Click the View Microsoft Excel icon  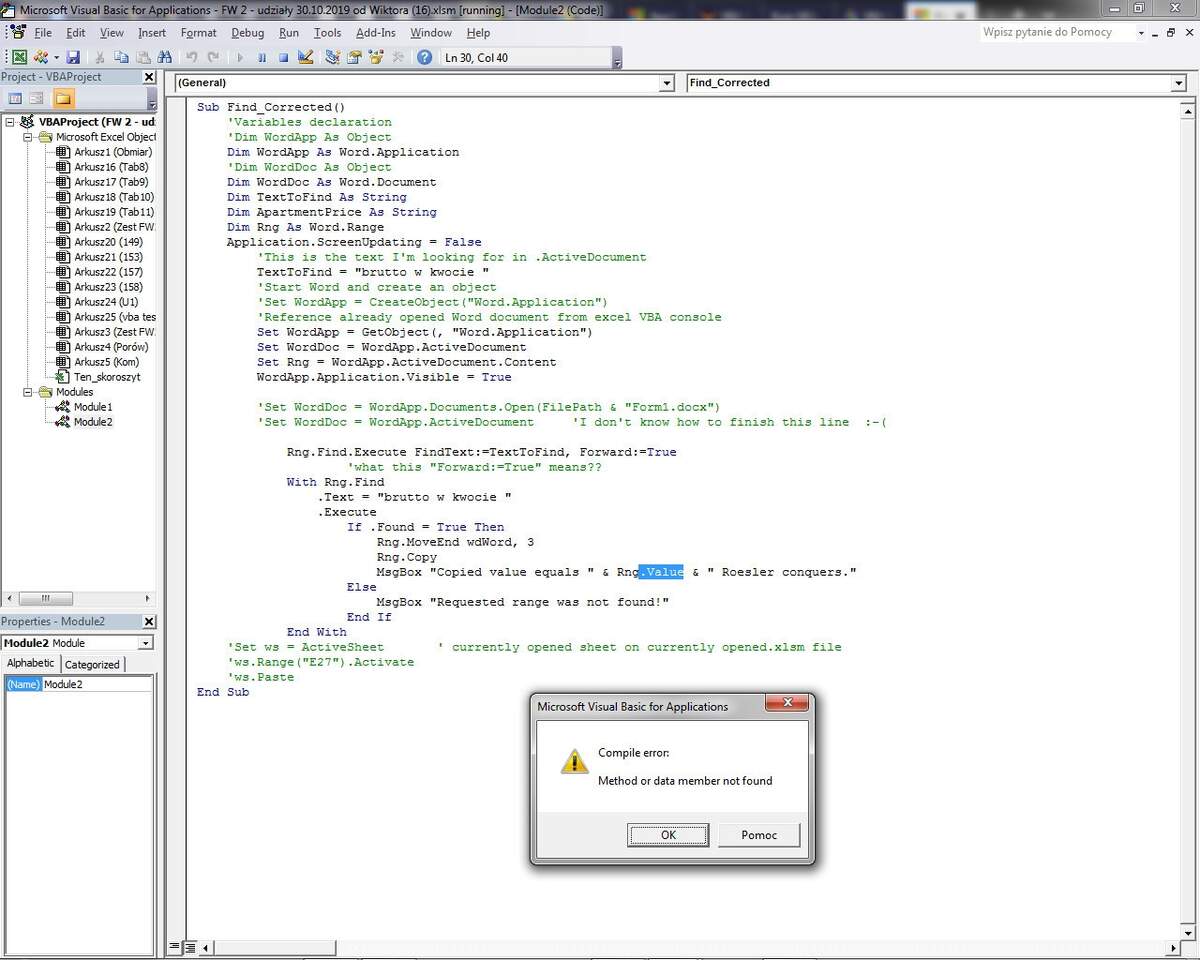click(x=19, y=58)
